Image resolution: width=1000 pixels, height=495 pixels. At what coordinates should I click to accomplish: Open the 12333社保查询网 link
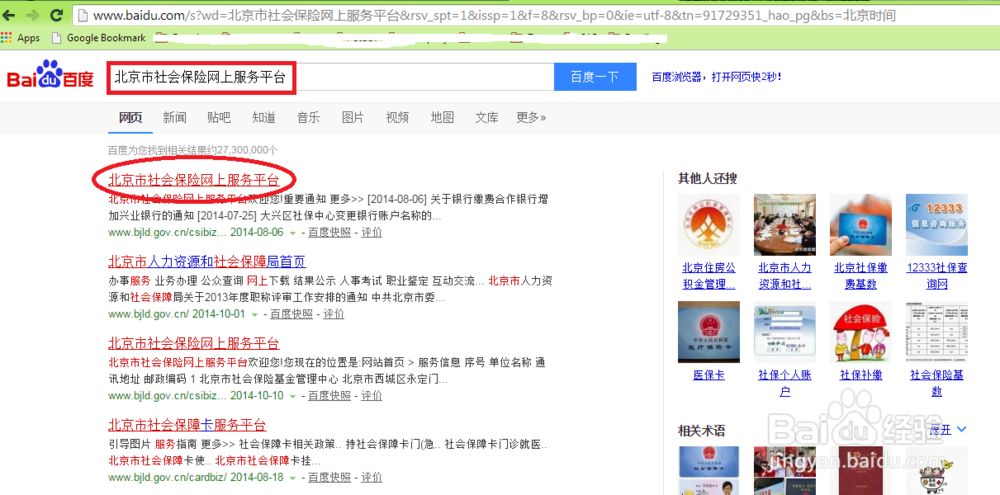click(937, 276)
